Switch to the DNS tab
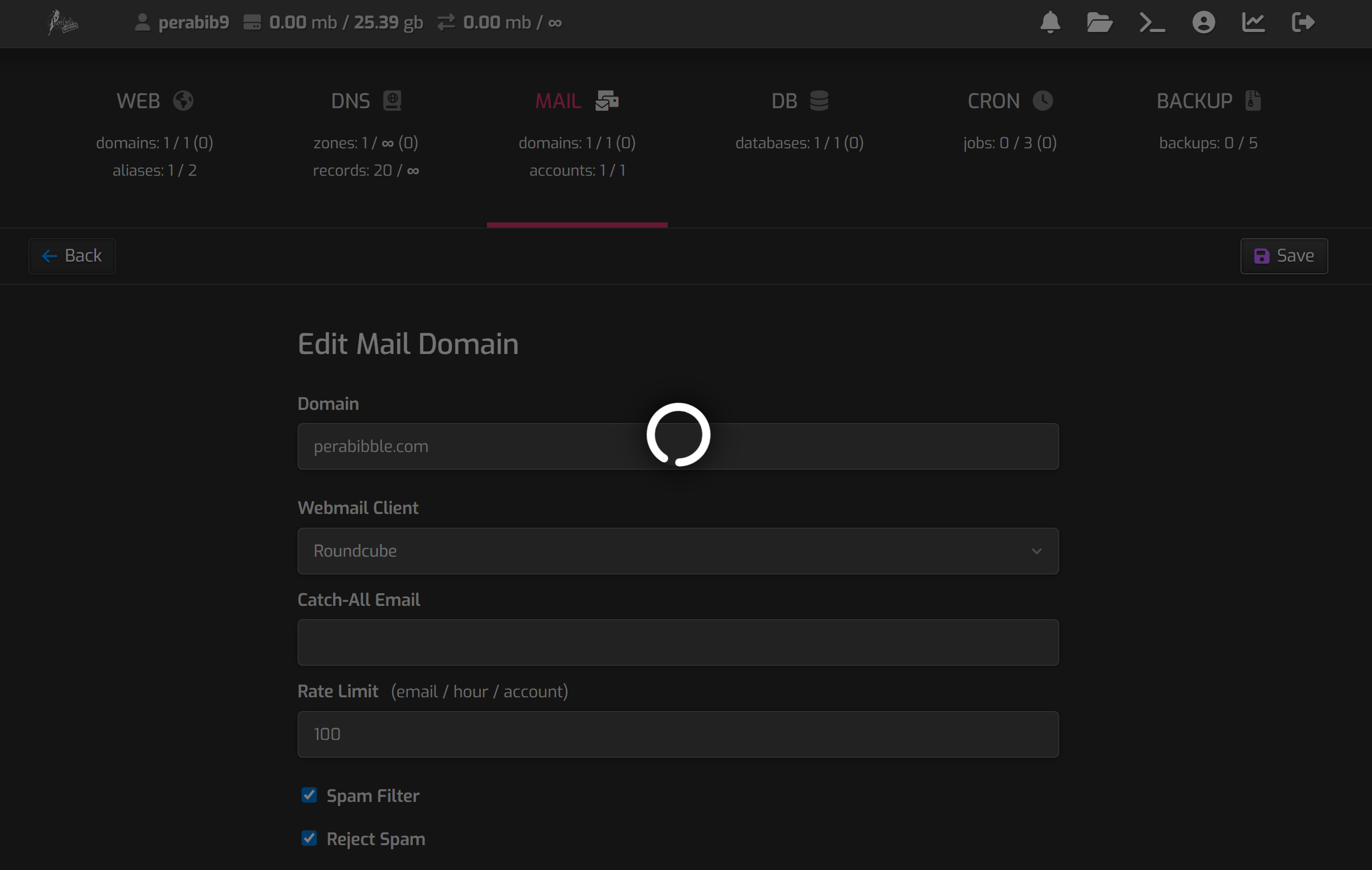Viewport: 1372px width, 870px height. click(366, 101)
